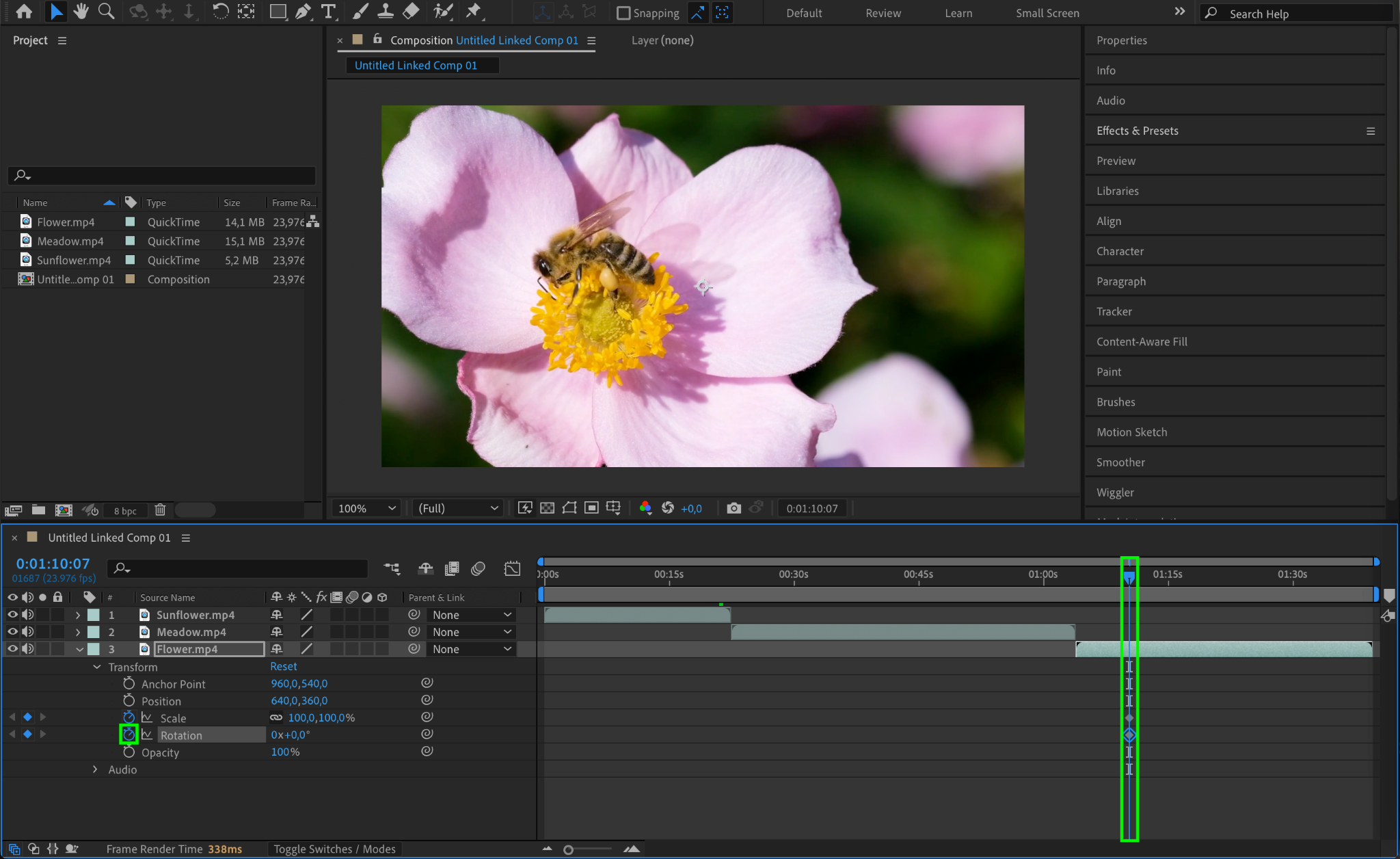Viewport: 1400px width, 859px height.
Task: Mute audio of Meadow.mp4 layer
Action: point(27,632)
